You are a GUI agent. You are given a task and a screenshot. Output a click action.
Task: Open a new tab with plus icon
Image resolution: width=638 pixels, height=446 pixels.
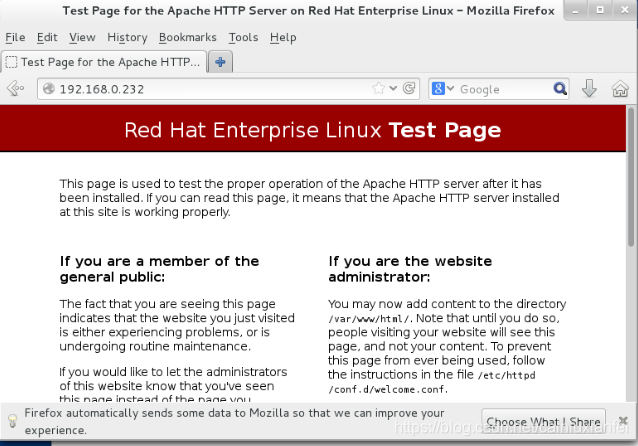click(x=220, y=62)
